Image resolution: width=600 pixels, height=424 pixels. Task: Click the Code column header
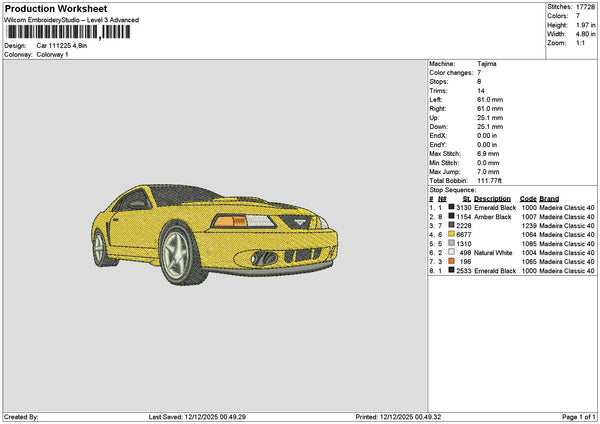[528, 198]
